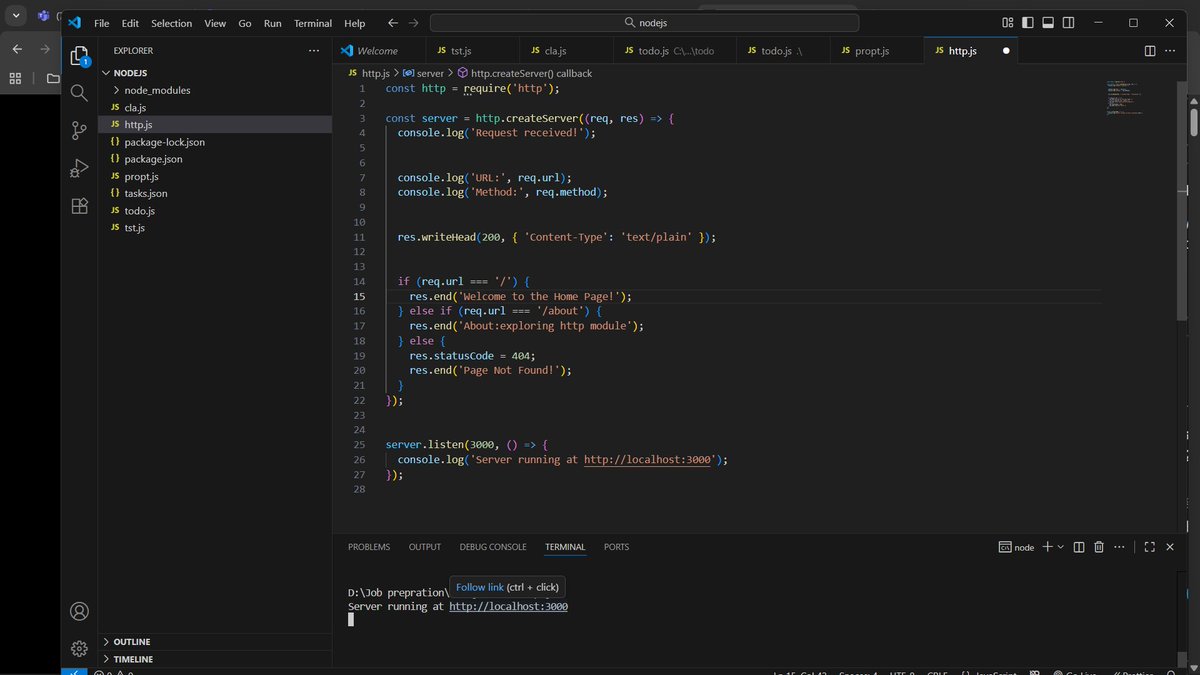Open the Terminal menu
Image resolution: width=1200 pixels, height=675 pixels.
pos(313,23)
